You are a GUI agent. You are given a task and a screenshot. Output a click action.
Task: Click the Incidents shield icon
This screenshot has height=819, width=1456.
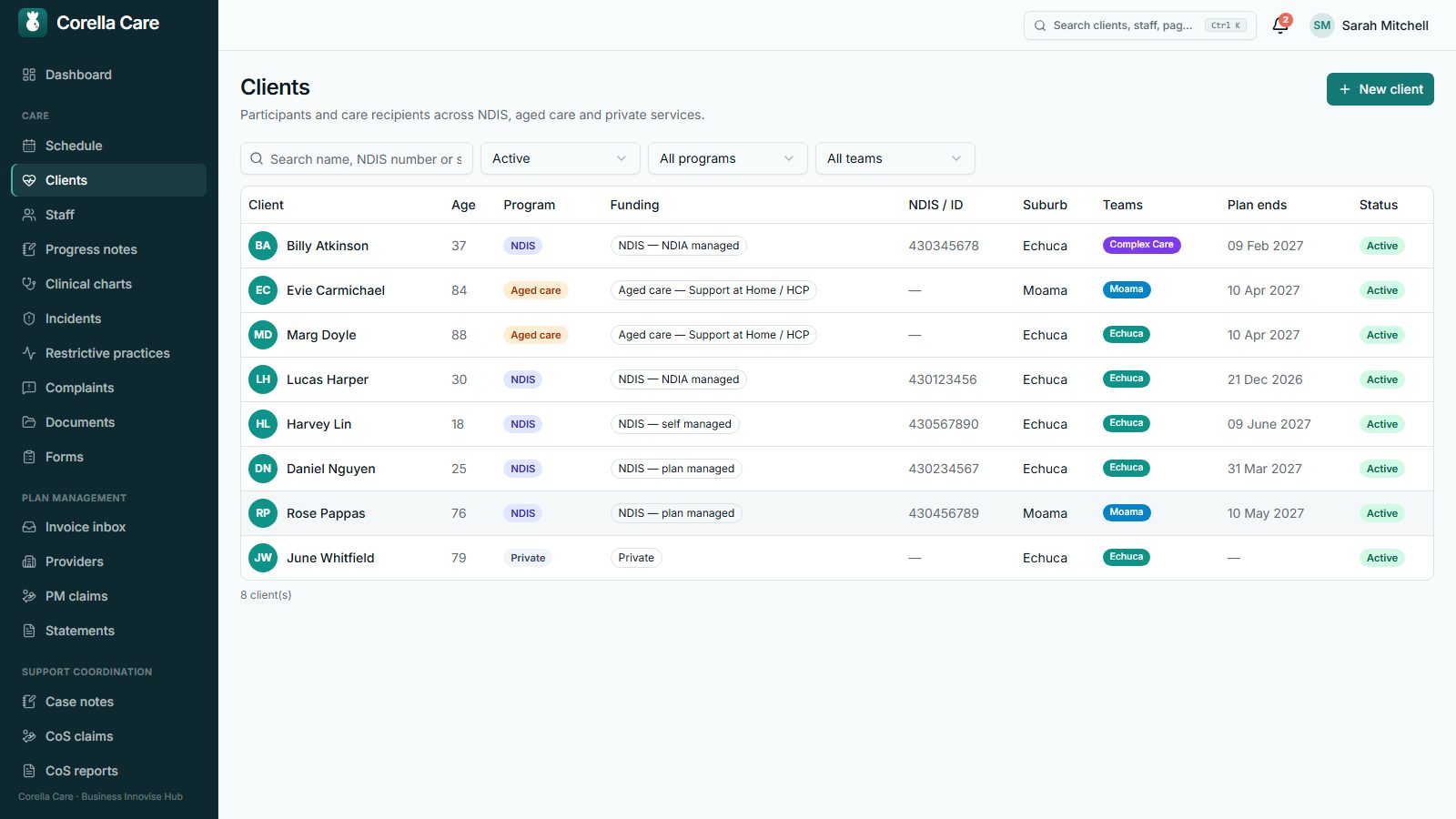[29, 318]
